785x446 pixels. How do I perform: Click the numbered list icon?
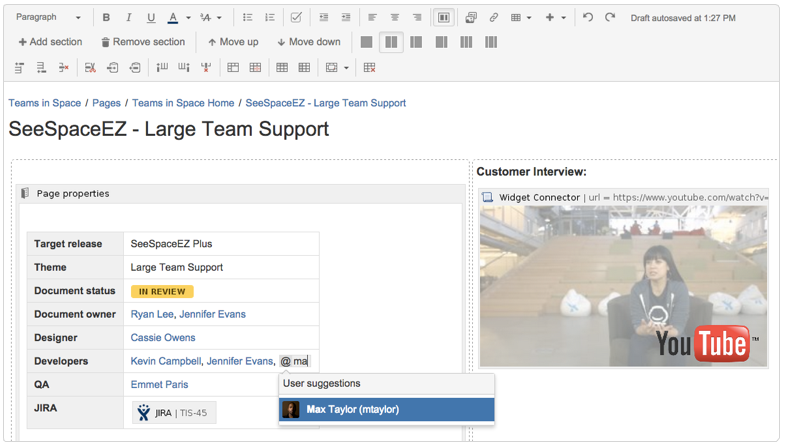click(270, 18)
